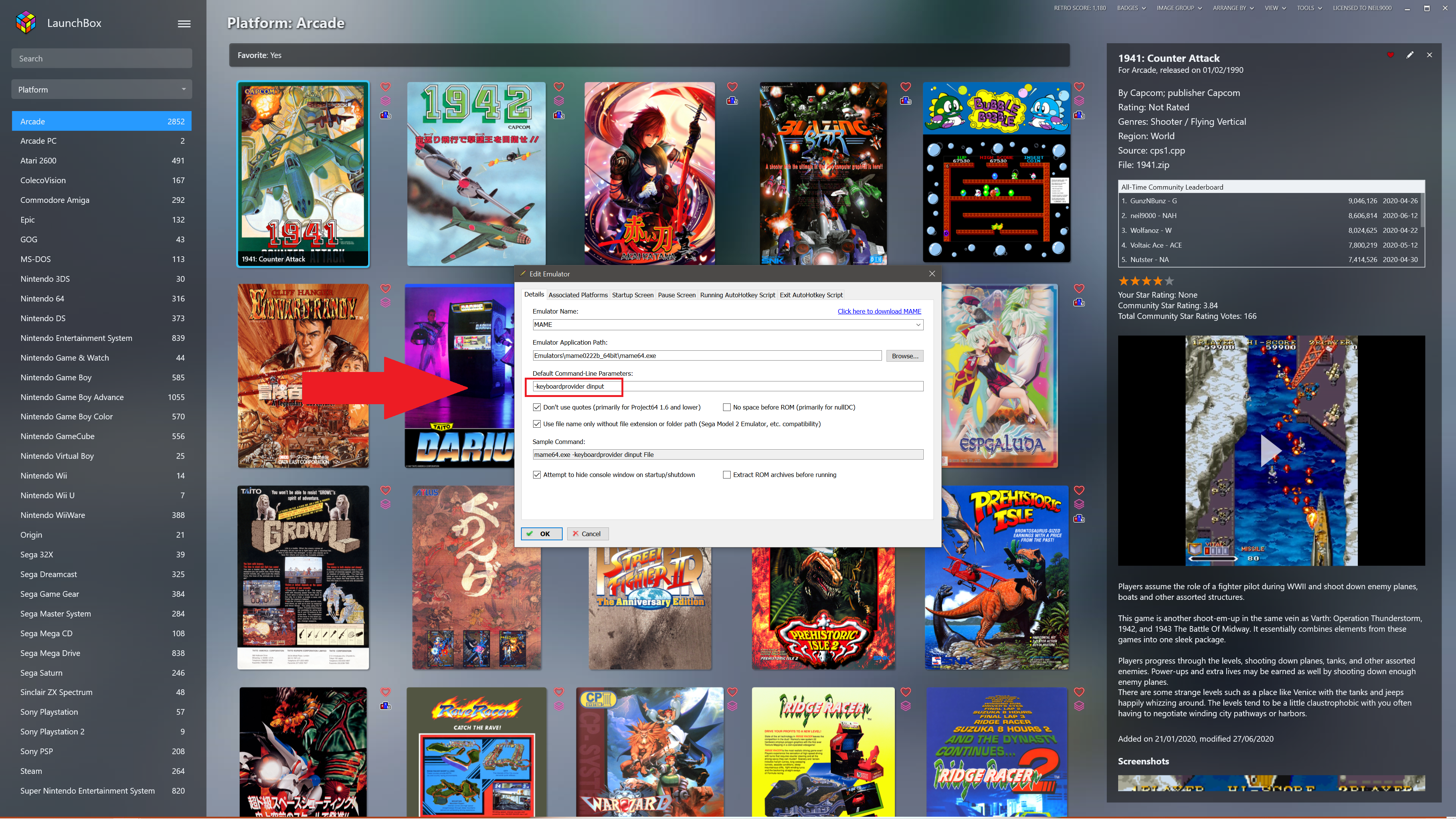Browse for emulator application path
This screenshot has height=819, width=1456.
(905, 356)
